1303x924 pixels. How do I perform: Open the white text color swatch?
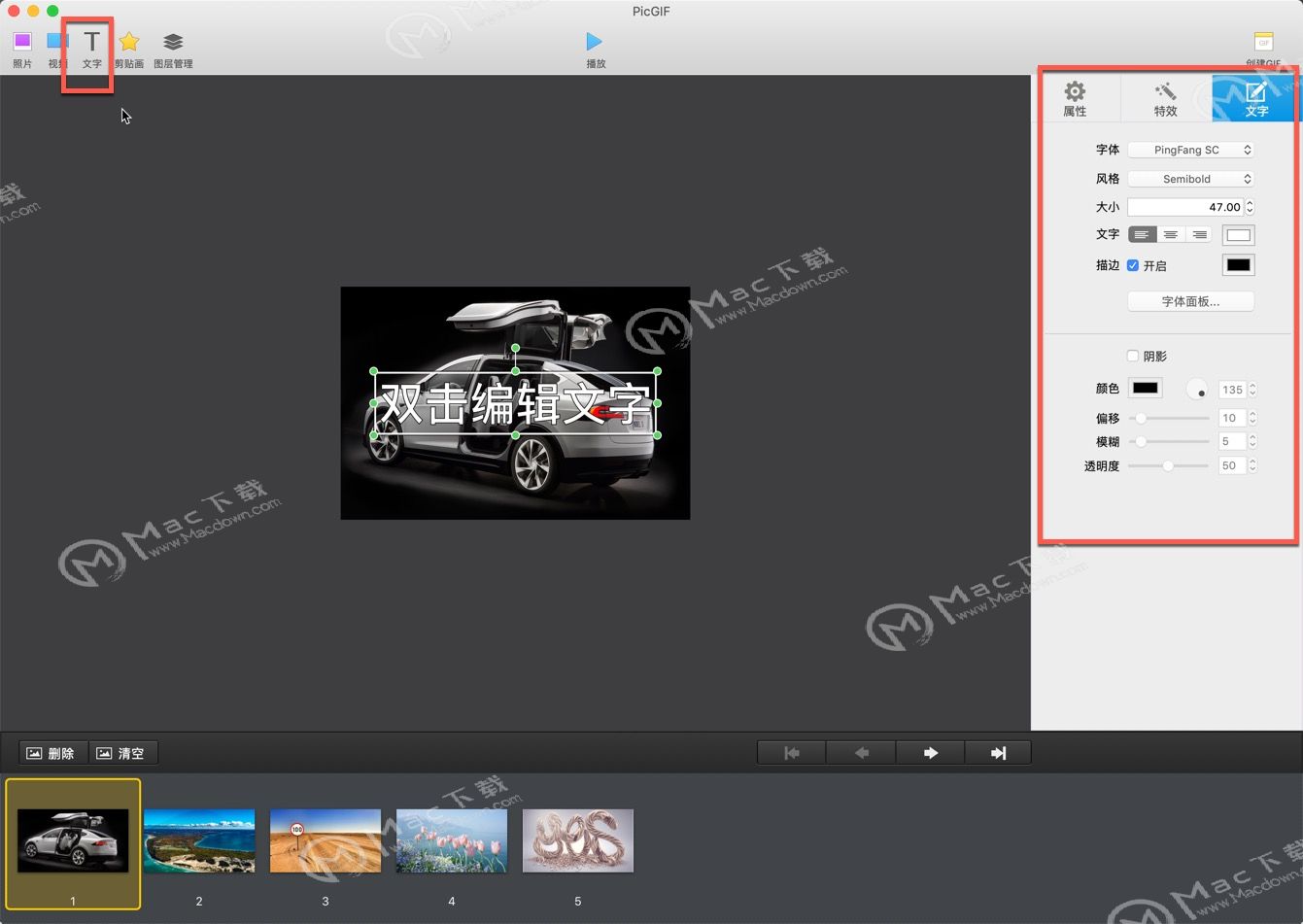coord(1238,235)
